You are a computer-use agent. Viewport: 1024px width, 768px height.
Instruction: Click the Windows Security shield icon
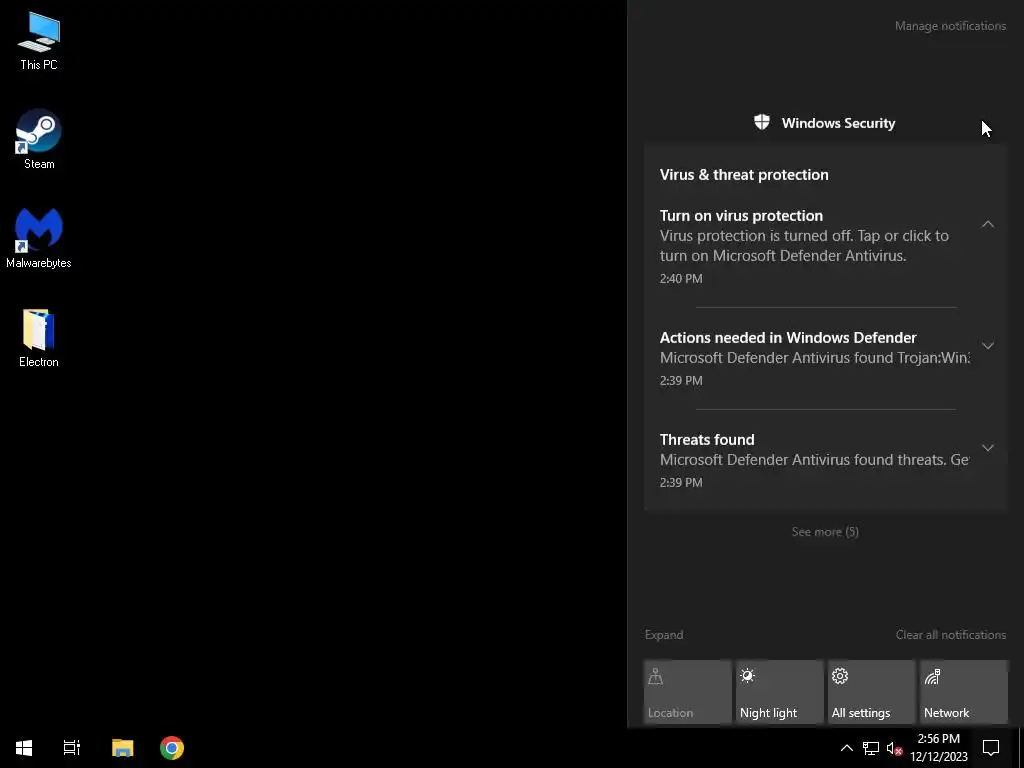click(x=761, y=122)
